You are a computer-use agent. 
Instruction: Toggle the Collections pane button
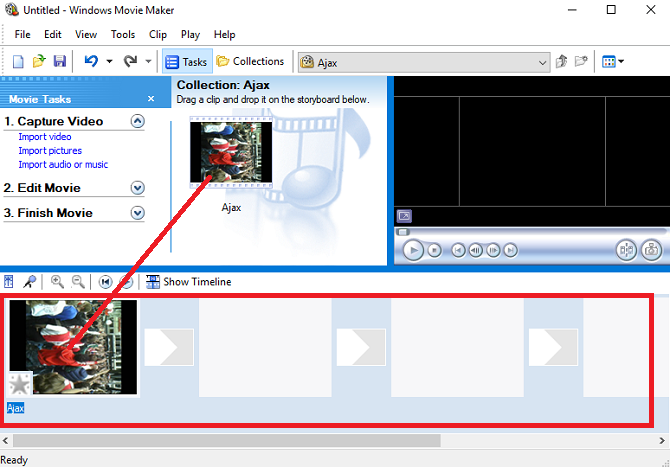250,62
